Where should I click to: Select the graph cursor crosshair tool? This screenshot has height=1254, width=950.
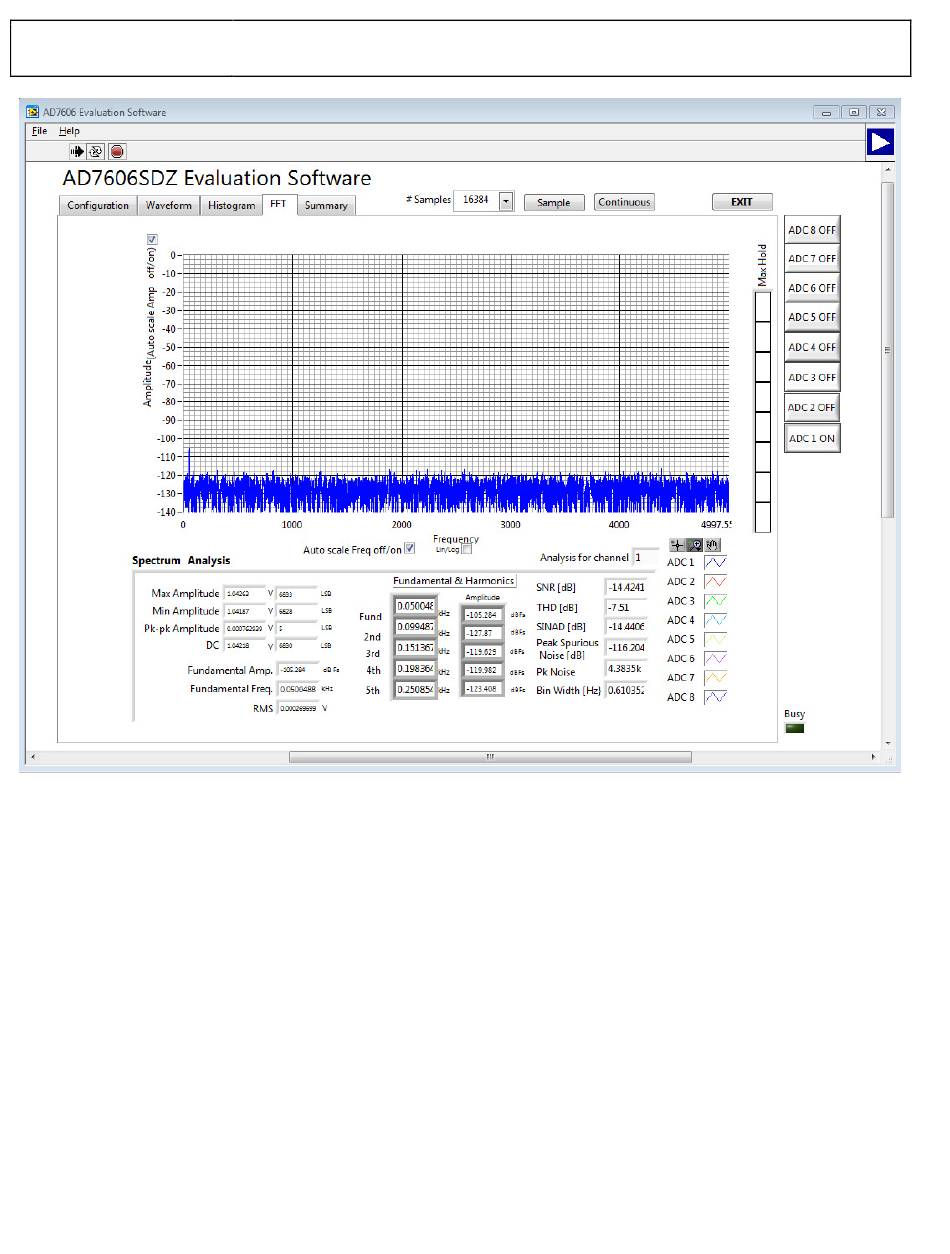677,545
